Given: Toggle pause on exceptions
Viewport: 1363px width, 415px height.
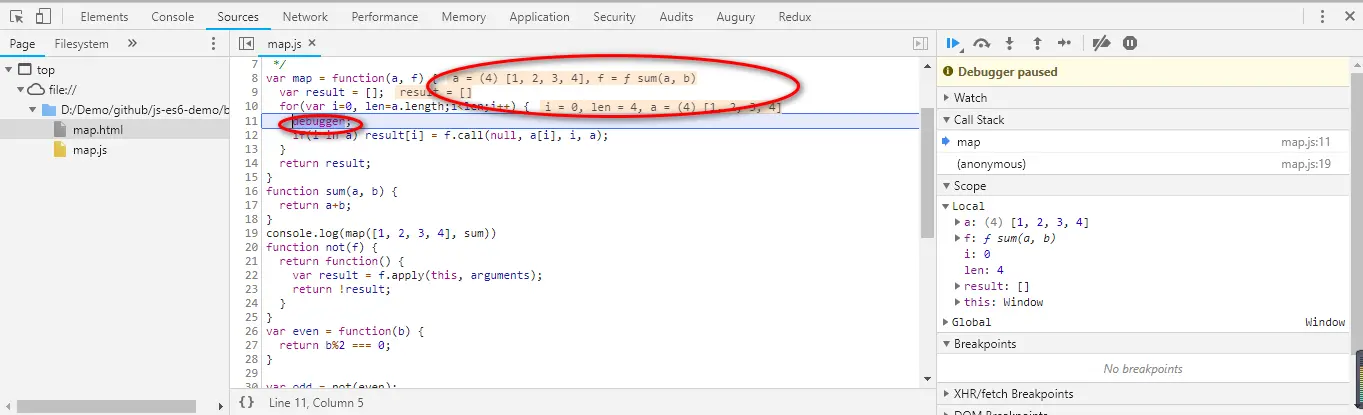Looking at the screenshot, I should [x=1130, y=43].
